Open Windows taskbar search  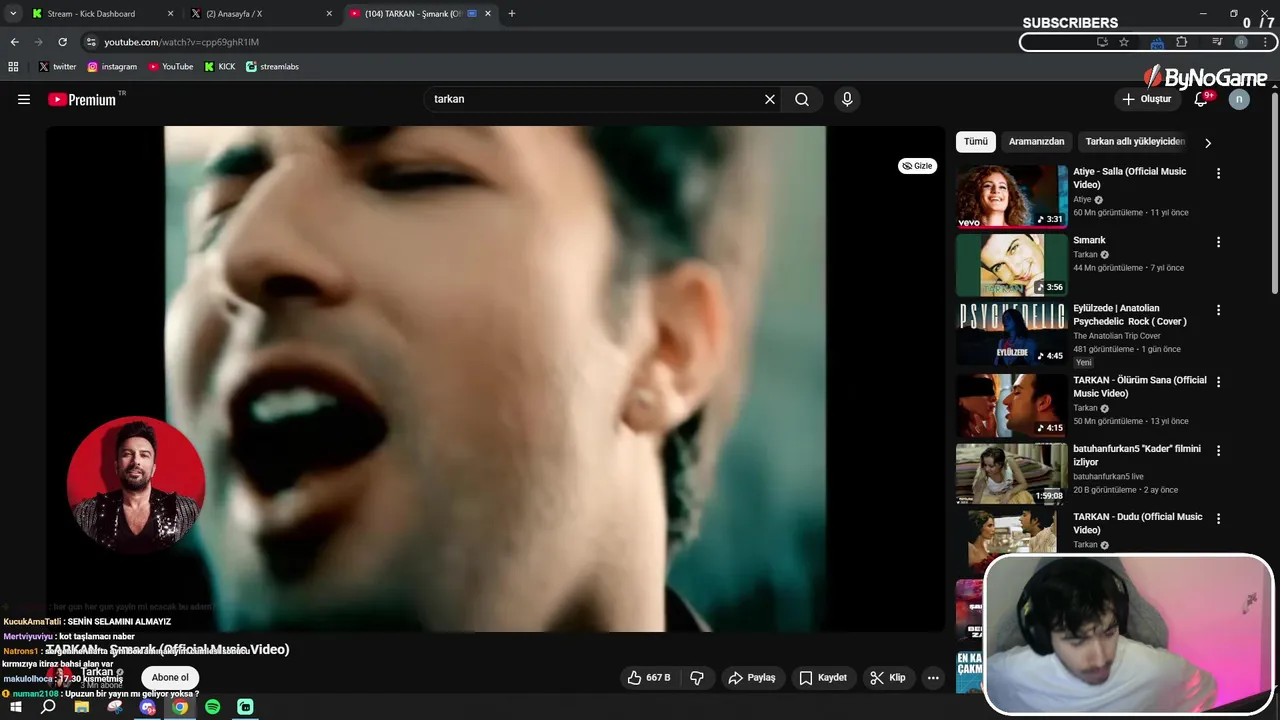(48, 707)
